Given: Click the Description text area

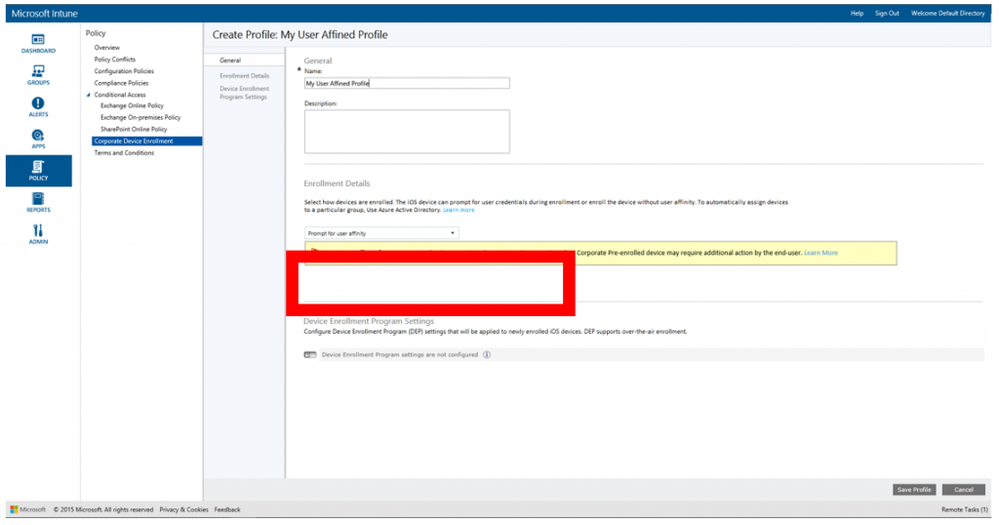Looking at the screenshot, I should coord(406,131).
